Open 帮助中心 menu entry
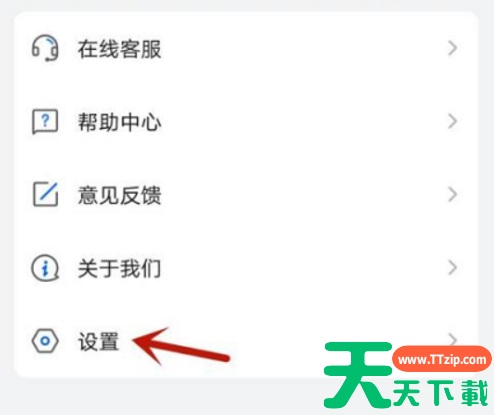Image resolution: width=496 pixels, height=415 pixels. click(x=246, y=121)
